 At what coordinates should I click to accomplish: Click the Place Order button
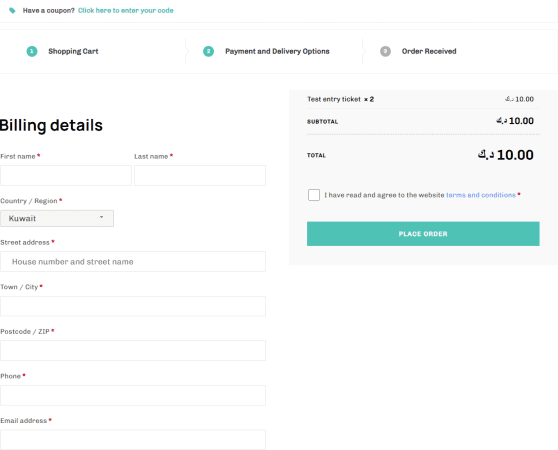[423, 234]
